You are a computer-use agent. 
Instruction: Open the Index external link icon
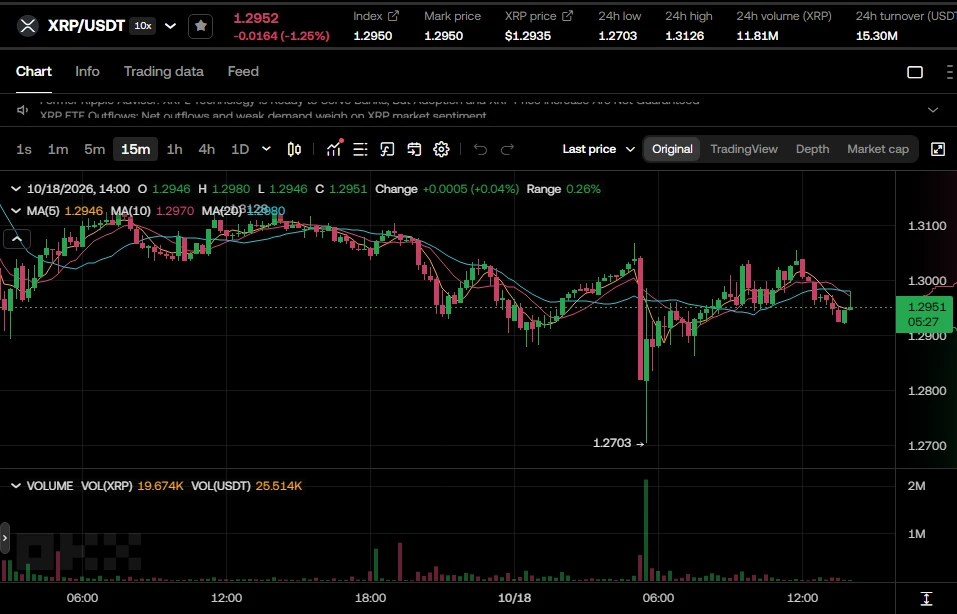coord(393,16)
